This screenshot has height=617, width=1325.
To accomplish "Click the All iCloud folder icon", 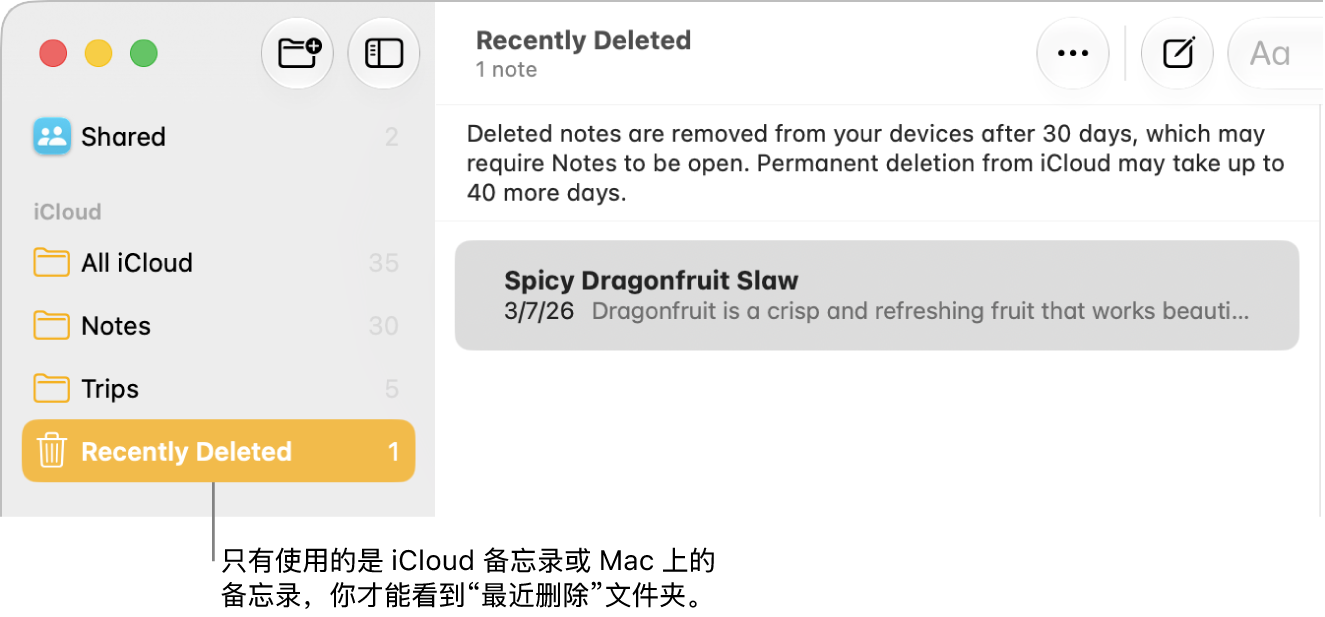I will (x=51, y=263).
